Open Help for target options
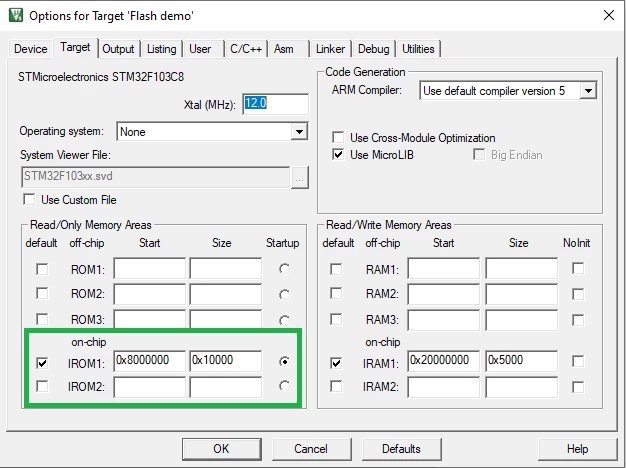This screenshot has width=626, height=468. click(x=578, y=449)
